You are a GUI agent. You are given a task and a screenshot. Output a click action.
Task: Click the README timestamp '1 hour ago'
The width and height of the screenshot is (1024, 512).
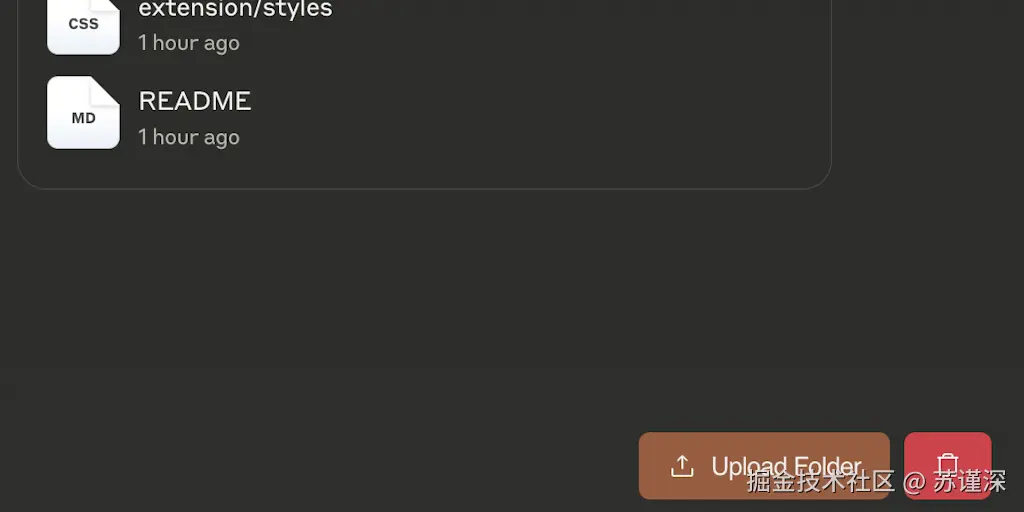point(188,137)
